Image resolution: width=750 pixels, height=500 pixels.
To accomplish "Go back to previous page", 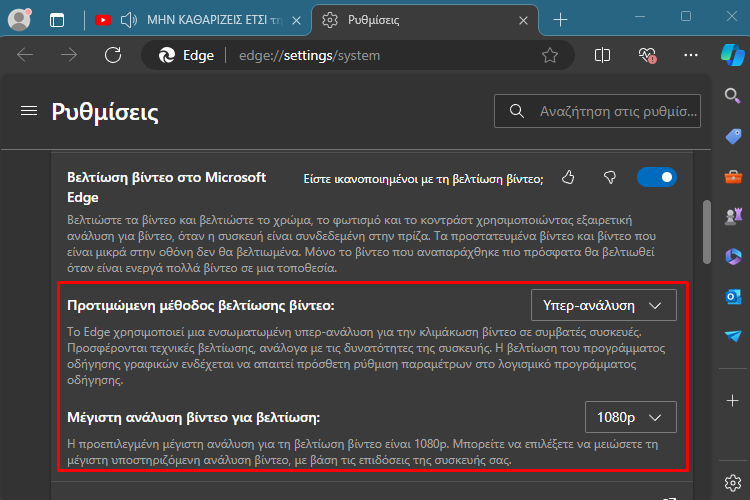I will [x=25, y=55].
